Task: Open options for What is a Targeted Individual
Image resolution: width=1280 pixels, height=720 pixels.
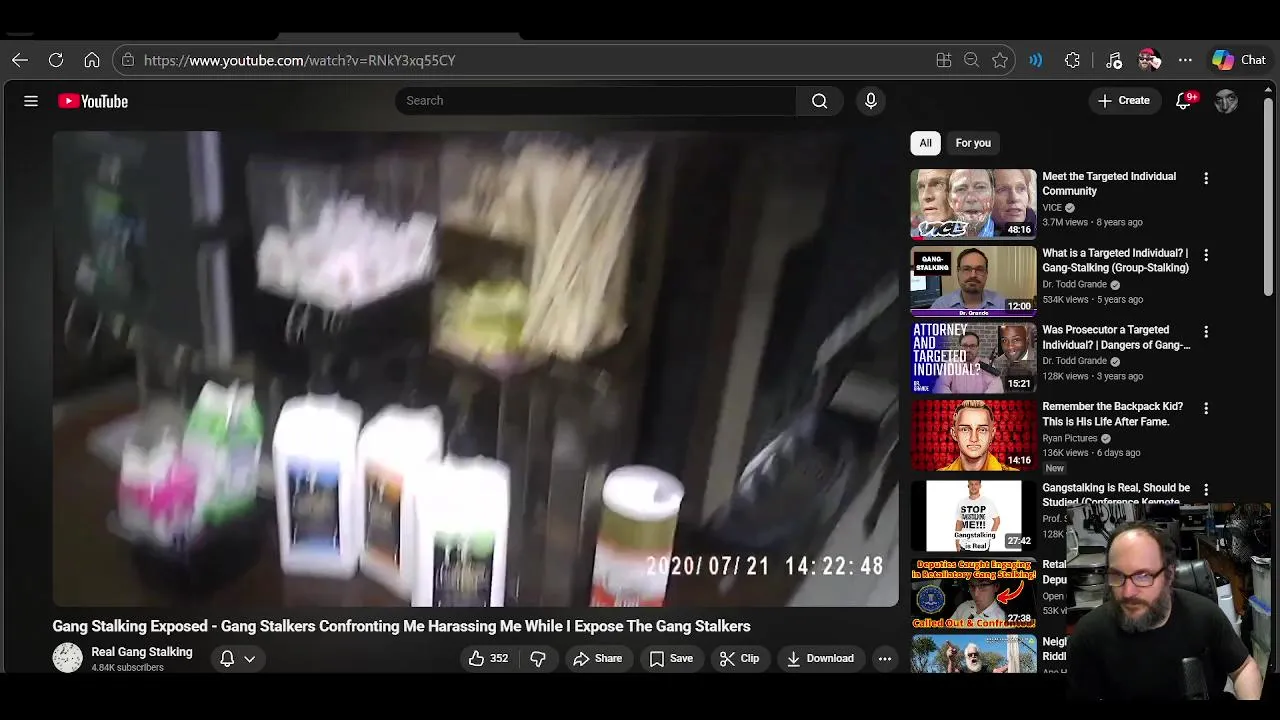Action: point(1206,255)
